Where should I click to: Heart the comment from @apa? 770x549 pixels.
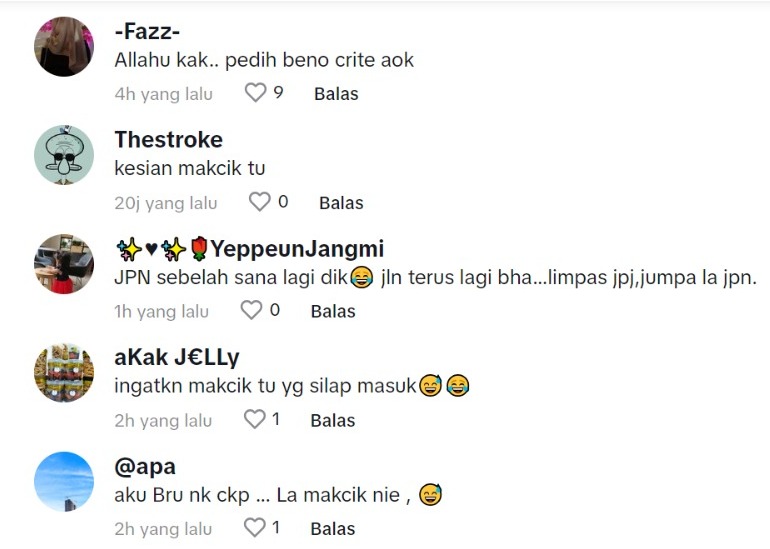(x=254, y=527)
